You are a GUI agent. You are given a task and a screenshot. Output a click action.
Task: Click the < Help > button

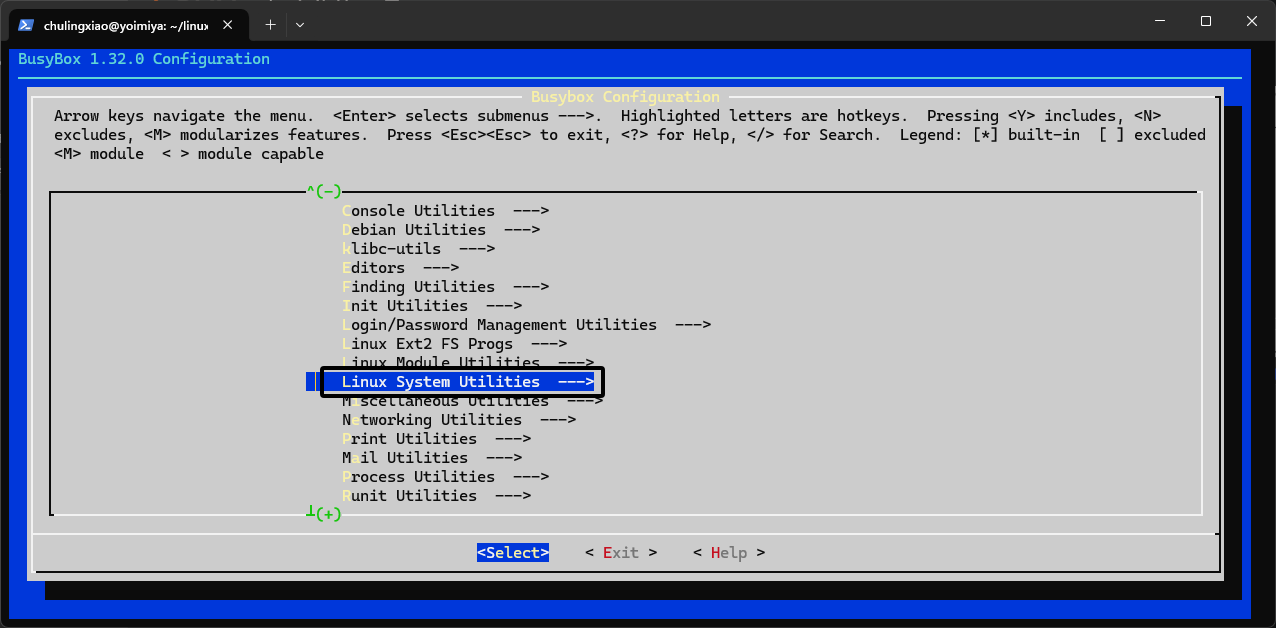coord(729,553)
